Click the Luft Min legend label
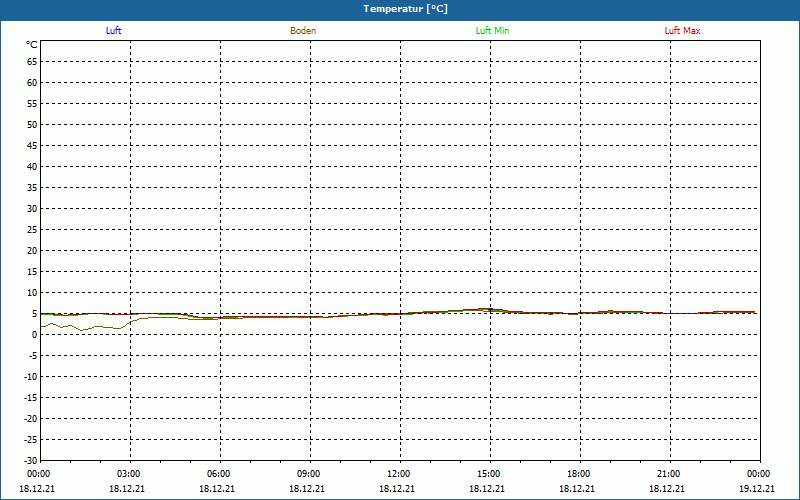Viewport: 800px width, 500px height. coord(492,31)
